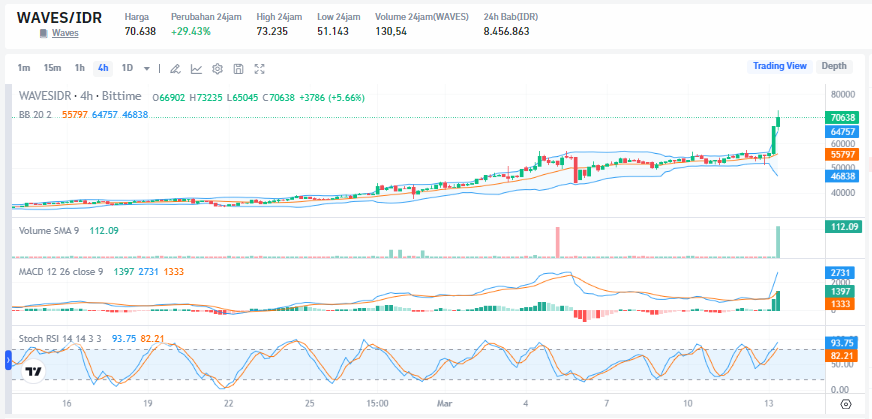The height and width of the screenshot is (419, 872).
Task: Select the 1D timeframe
Action: pos(127,68)
